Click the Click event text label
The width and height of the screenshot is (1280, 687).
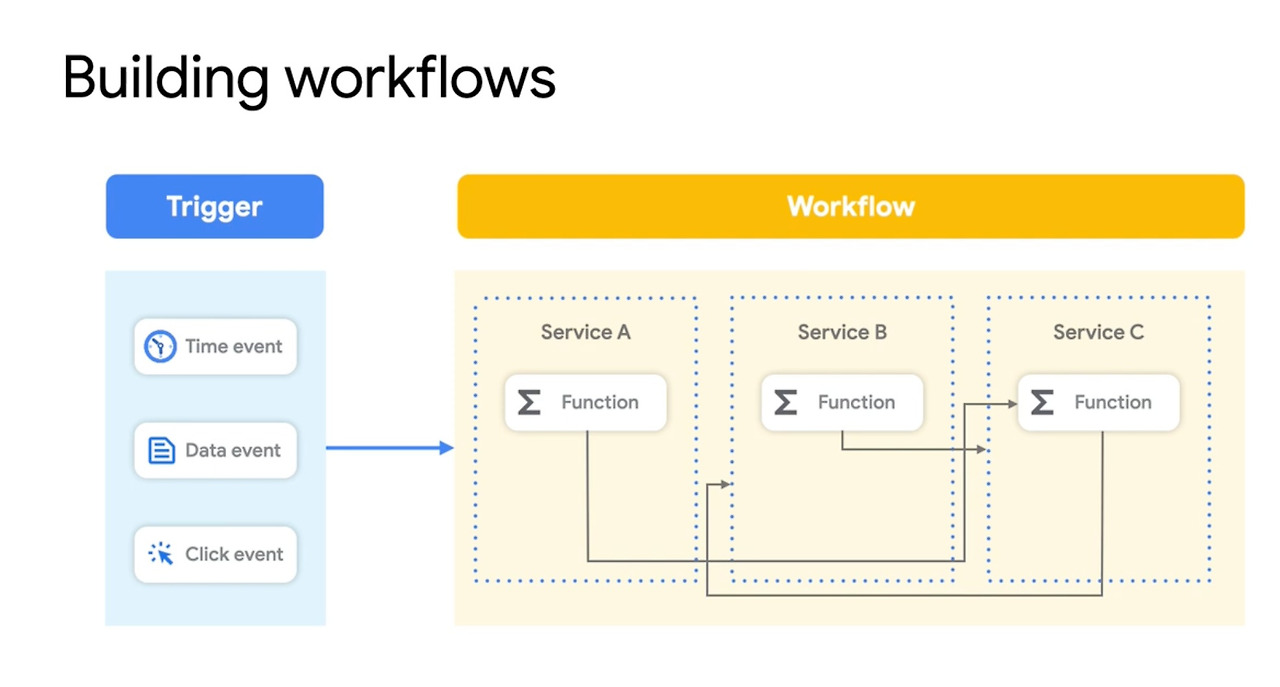point(234,554)
